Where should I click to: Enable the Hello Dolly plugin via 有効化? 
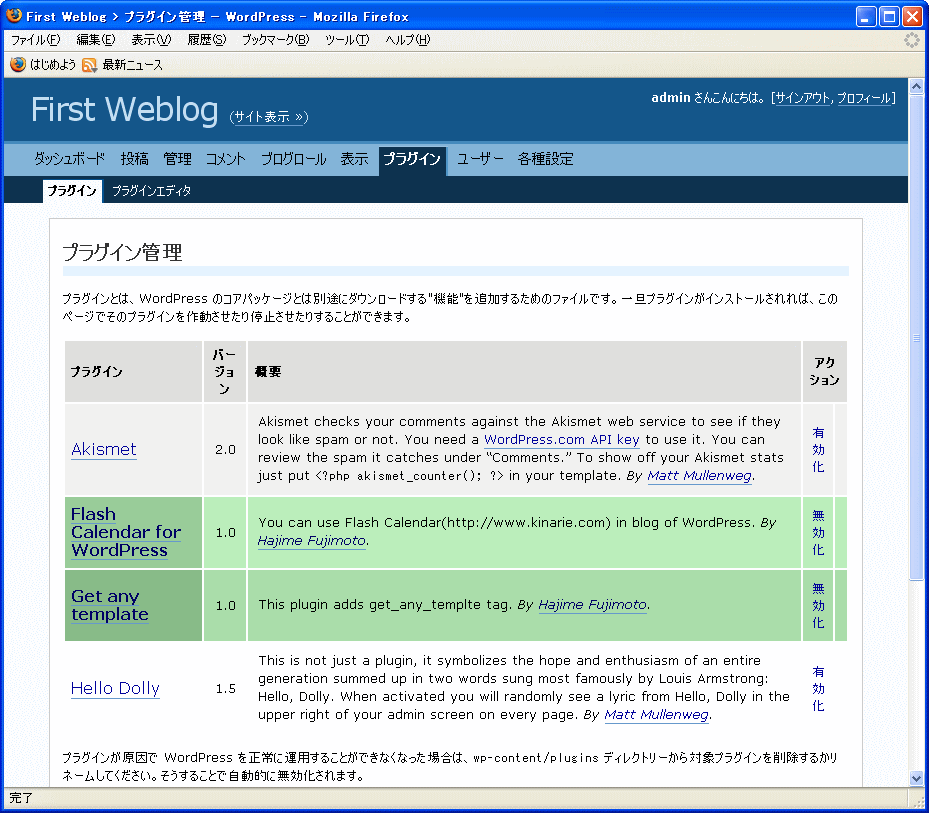818,688
